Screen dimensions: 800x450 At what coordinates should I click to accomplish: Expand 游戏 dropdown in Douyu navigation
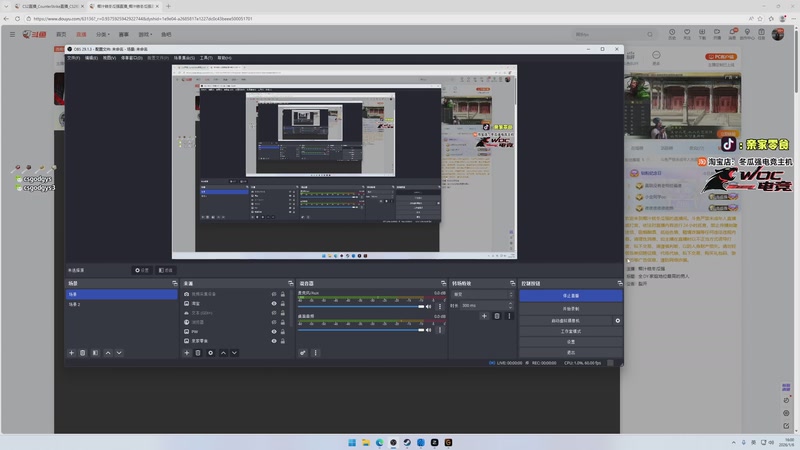click(145, 35)
